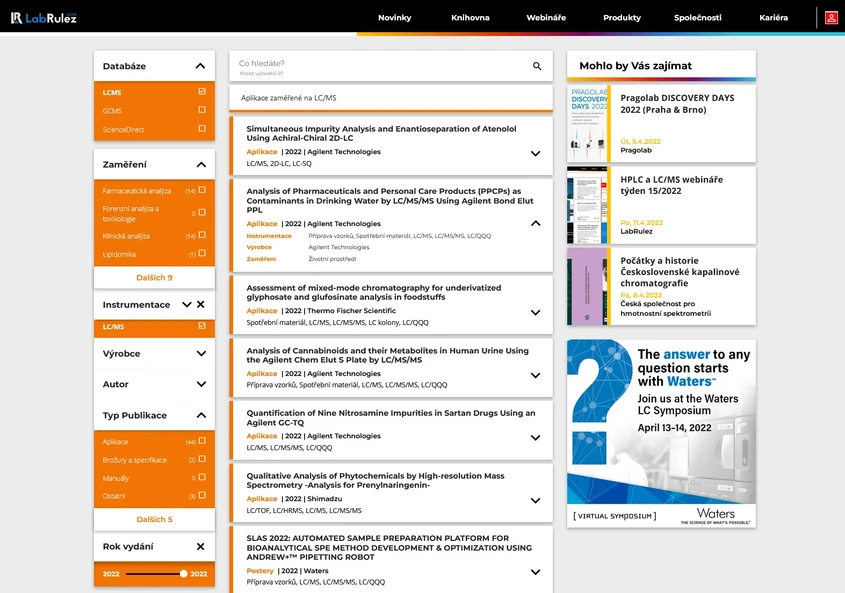Open the Pragolab Discovery Days thumbnail

pyautogui.click(x=587, y=123)
